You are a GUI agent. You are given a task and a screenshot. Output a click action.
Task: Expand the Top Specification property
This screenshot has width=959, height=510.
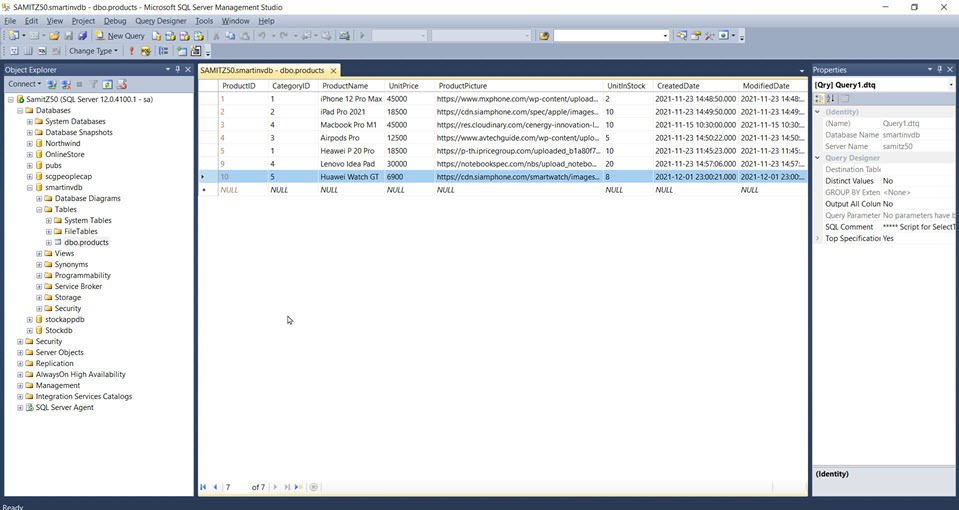[818, 238]
